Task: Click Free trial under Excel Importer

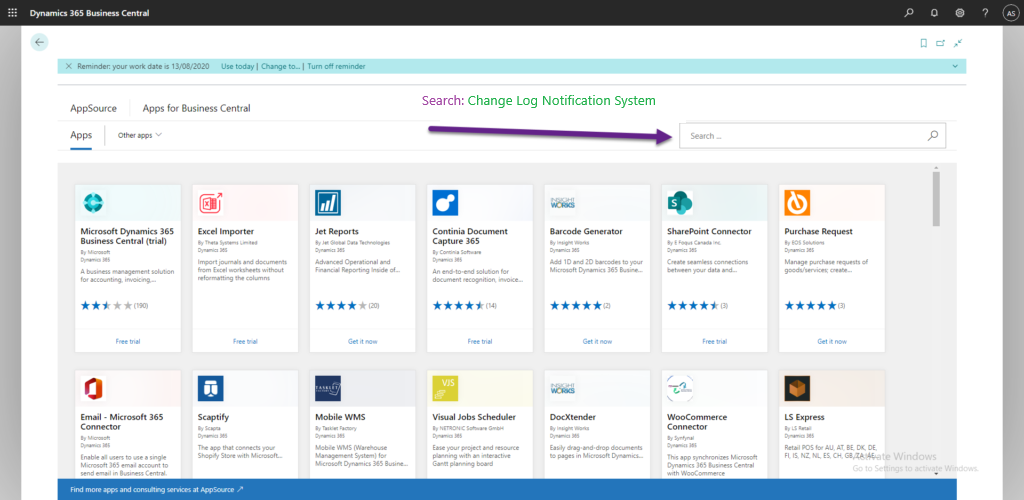Action: (x=245, y=341)
